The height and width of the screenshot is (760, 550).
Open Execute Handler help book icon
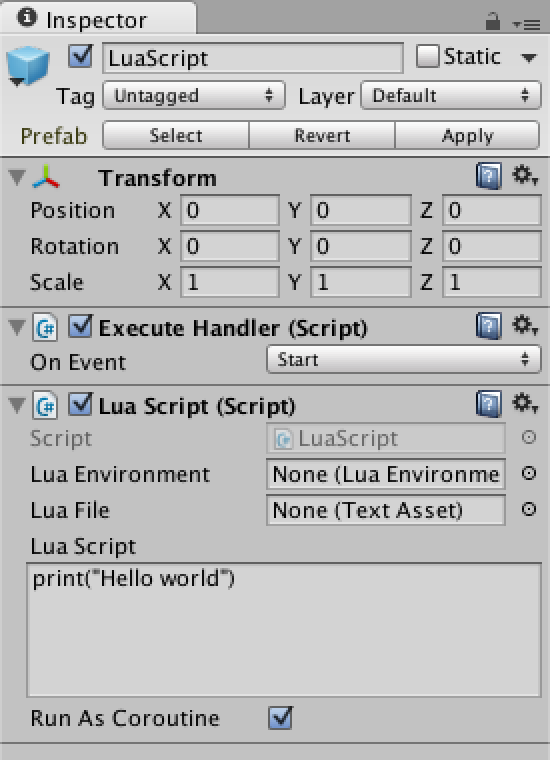pyautogui.click(x=488, y=326)
